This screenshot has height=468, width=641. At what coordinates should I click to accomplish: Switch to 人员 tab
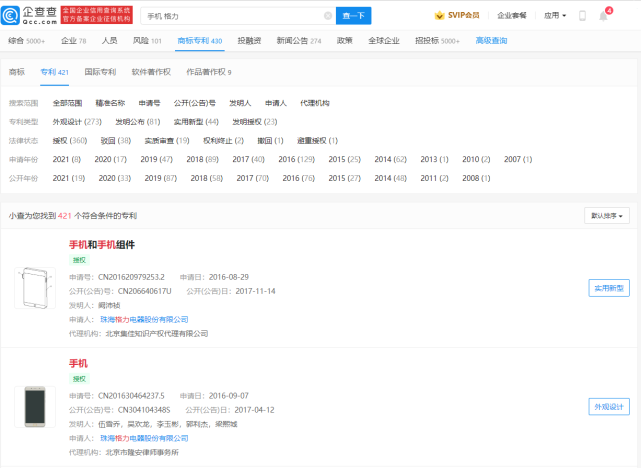[110, 40]
